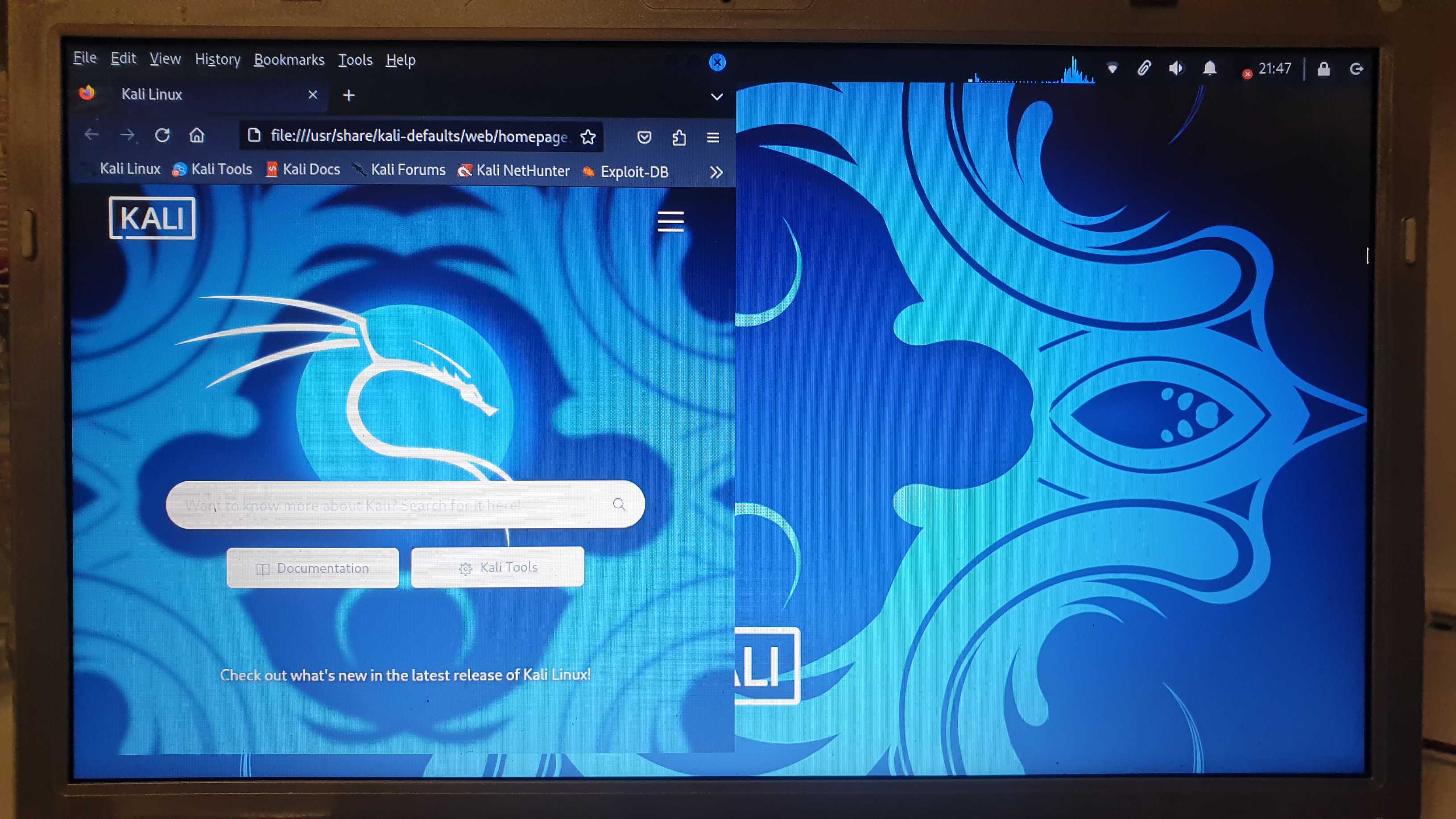Save page to Pocket
The height and width of the screenshot is (819, 1456).
click(644, 137)
